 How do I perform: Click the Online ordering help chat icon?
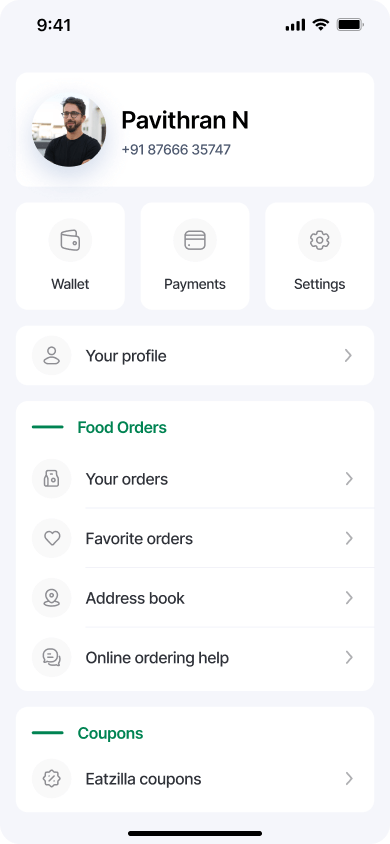coord(52,657)
